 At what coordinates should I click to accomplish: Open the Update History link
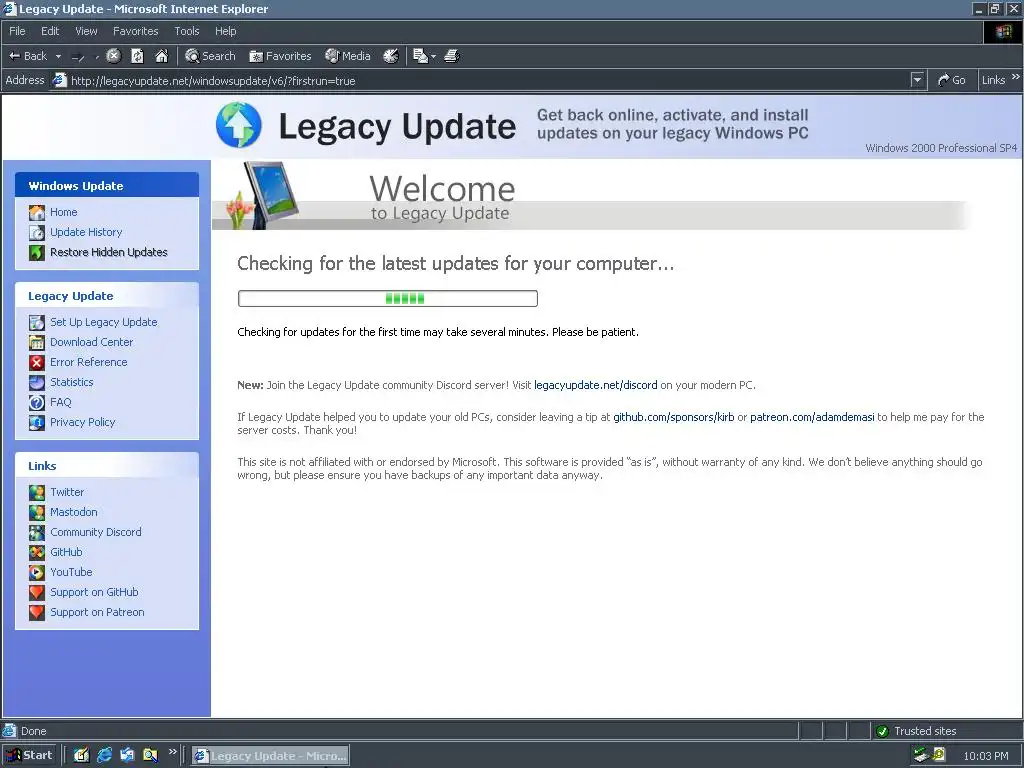pyautogui.click(x=86, y=232)
